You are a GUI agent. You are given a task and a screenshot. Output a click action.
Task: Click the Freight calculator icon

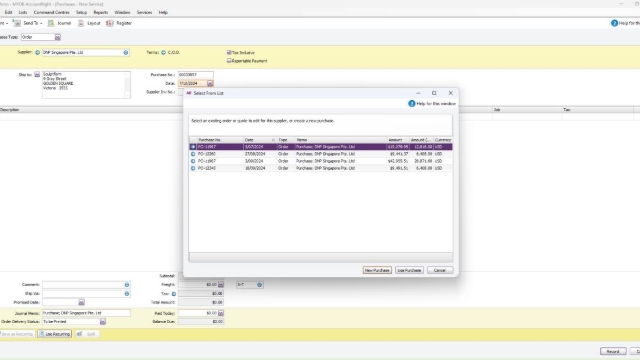pos(221,284)
